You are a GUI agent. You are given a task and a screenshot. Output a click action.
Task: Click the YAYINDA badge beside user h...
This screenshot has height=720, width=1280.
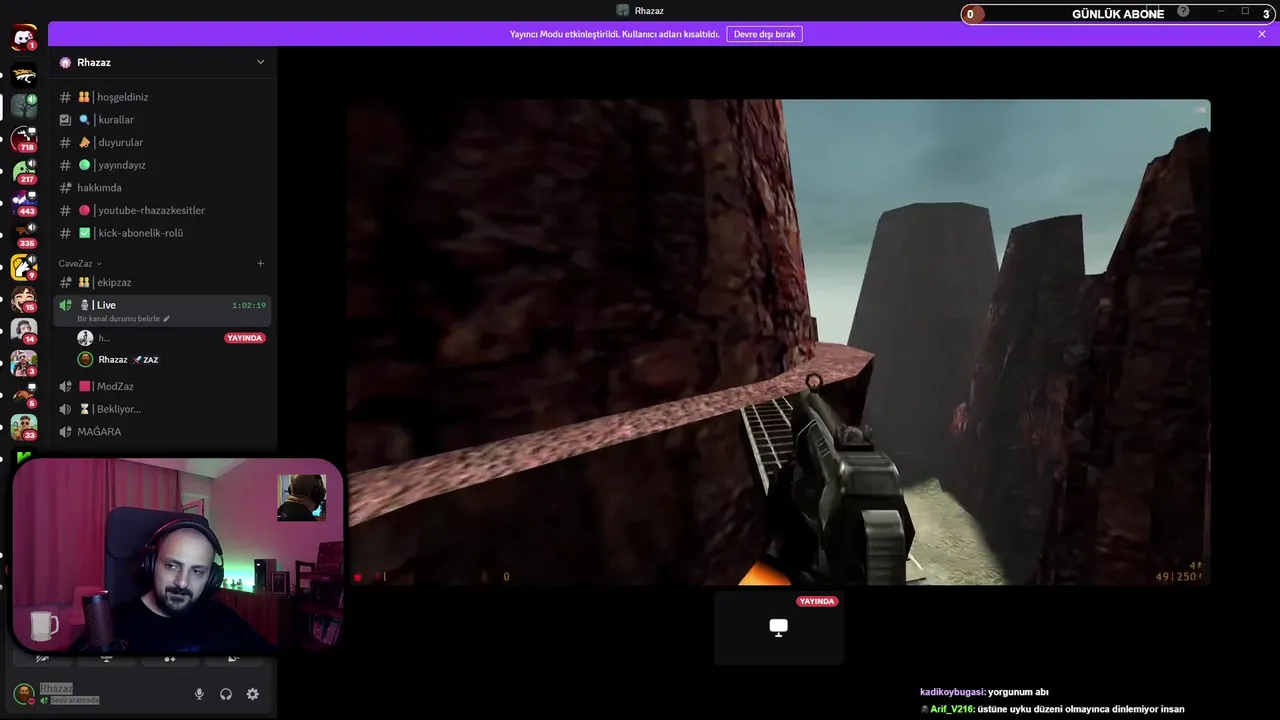pyautogui.click(x=245, y=338)
